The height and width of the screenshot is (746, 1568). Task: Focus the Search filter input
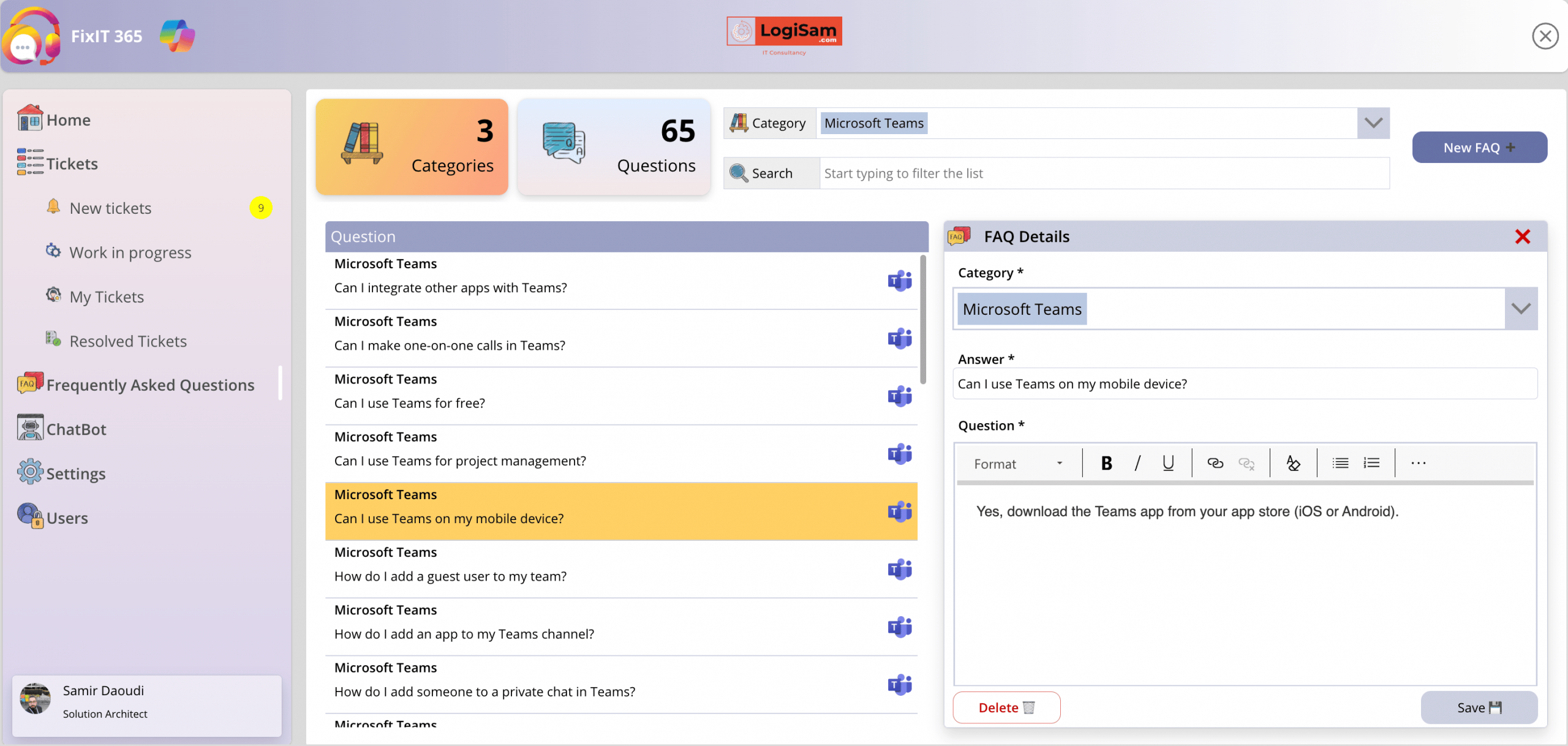[1104, 173]
